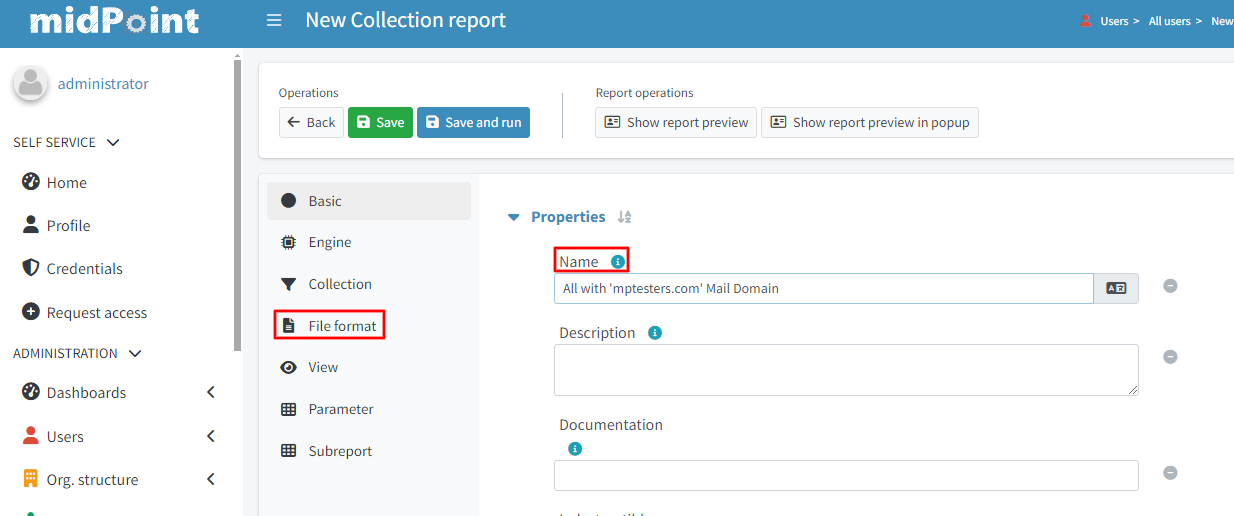1234x516 pixels.
Task: Click Show report preview button
Action: tap(676, 122)
